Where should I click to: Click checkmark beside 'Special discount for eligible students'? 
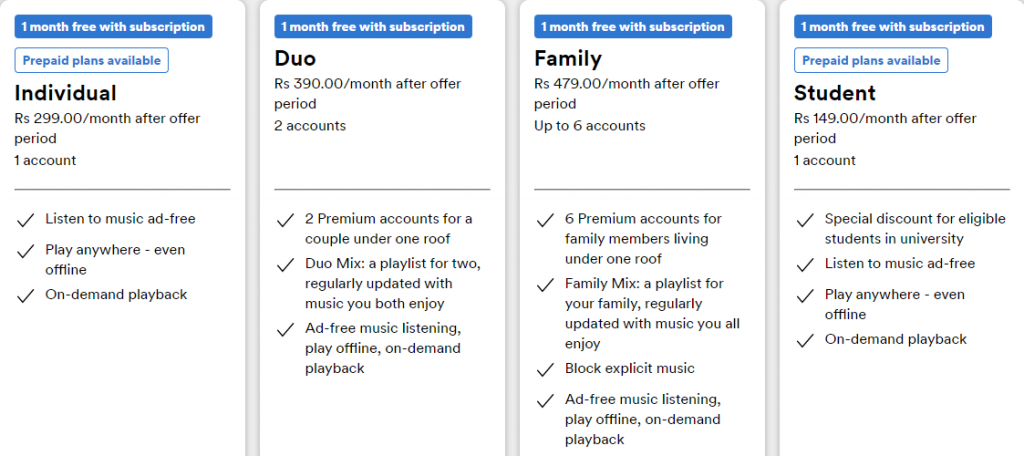click(x=805, y=220)
